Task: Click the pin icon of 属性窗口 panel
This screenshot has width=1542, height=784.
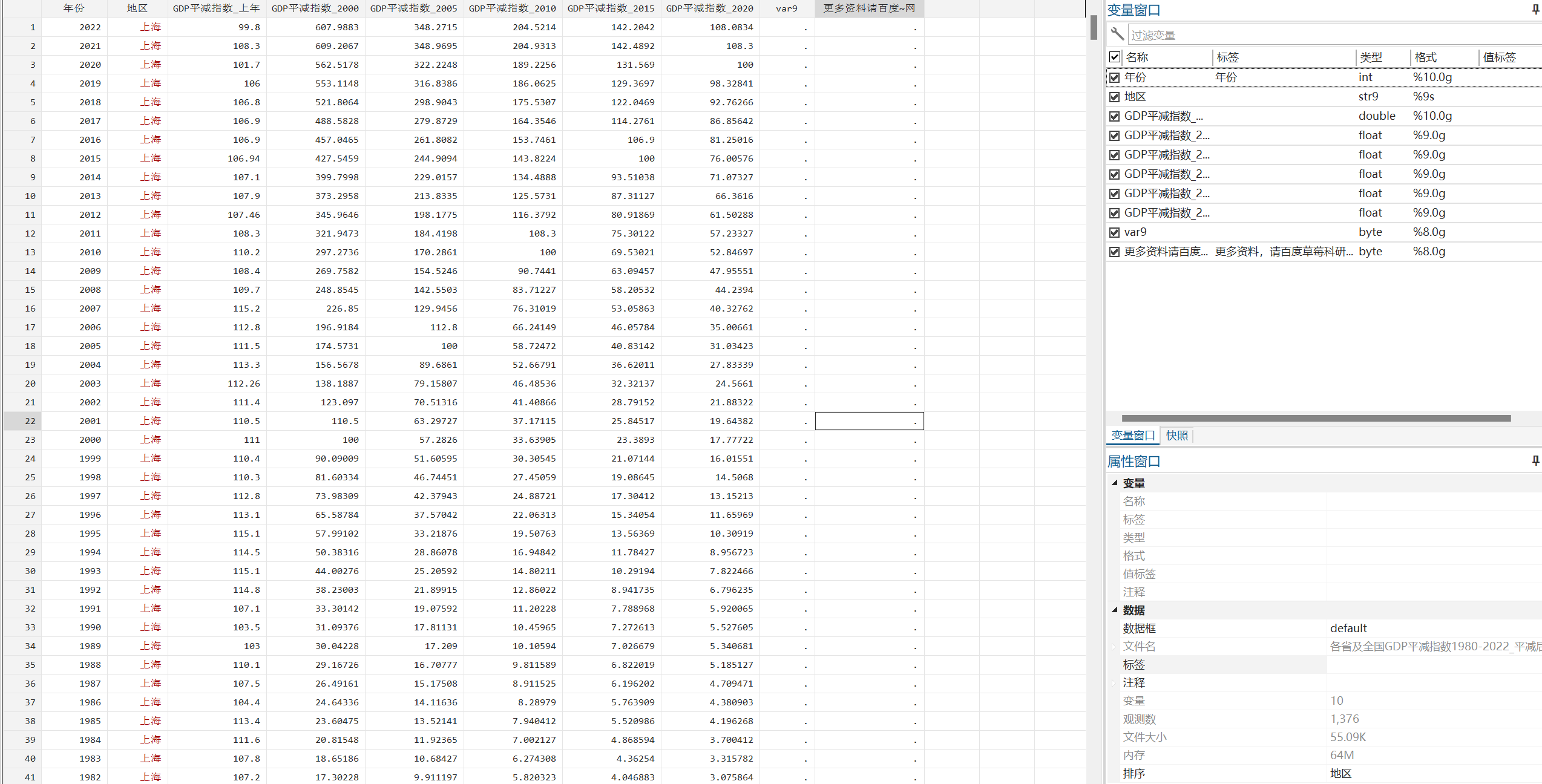Action: (1535, 461)
